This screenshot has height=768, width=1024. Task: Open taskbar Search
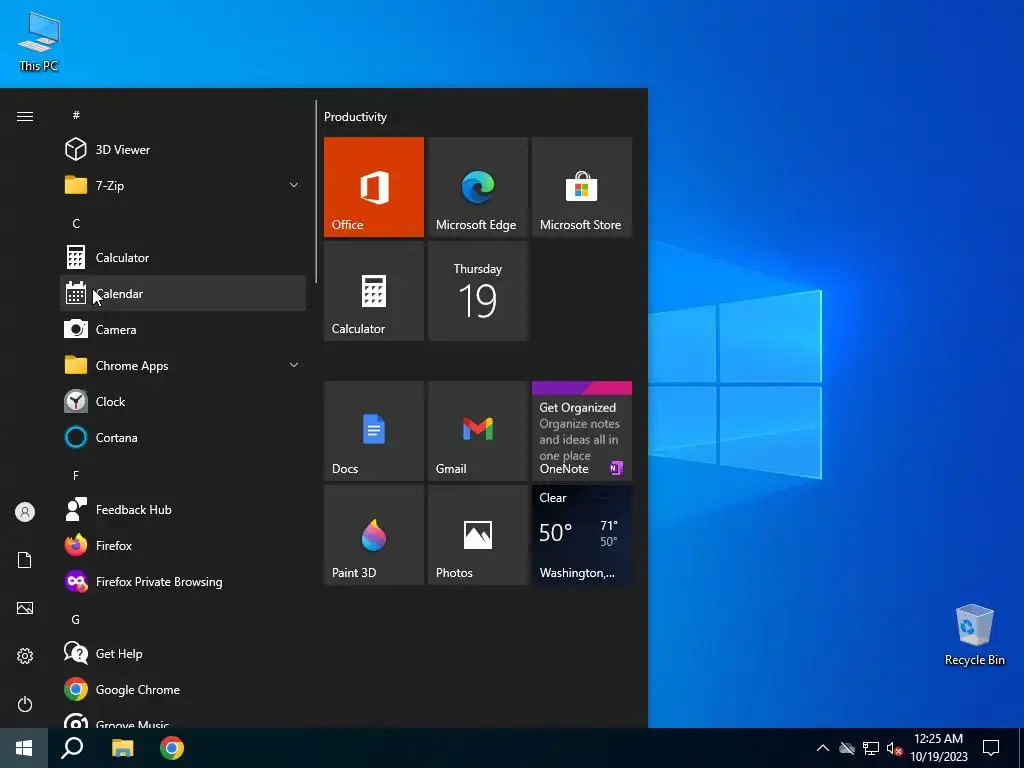click(72, 748)
